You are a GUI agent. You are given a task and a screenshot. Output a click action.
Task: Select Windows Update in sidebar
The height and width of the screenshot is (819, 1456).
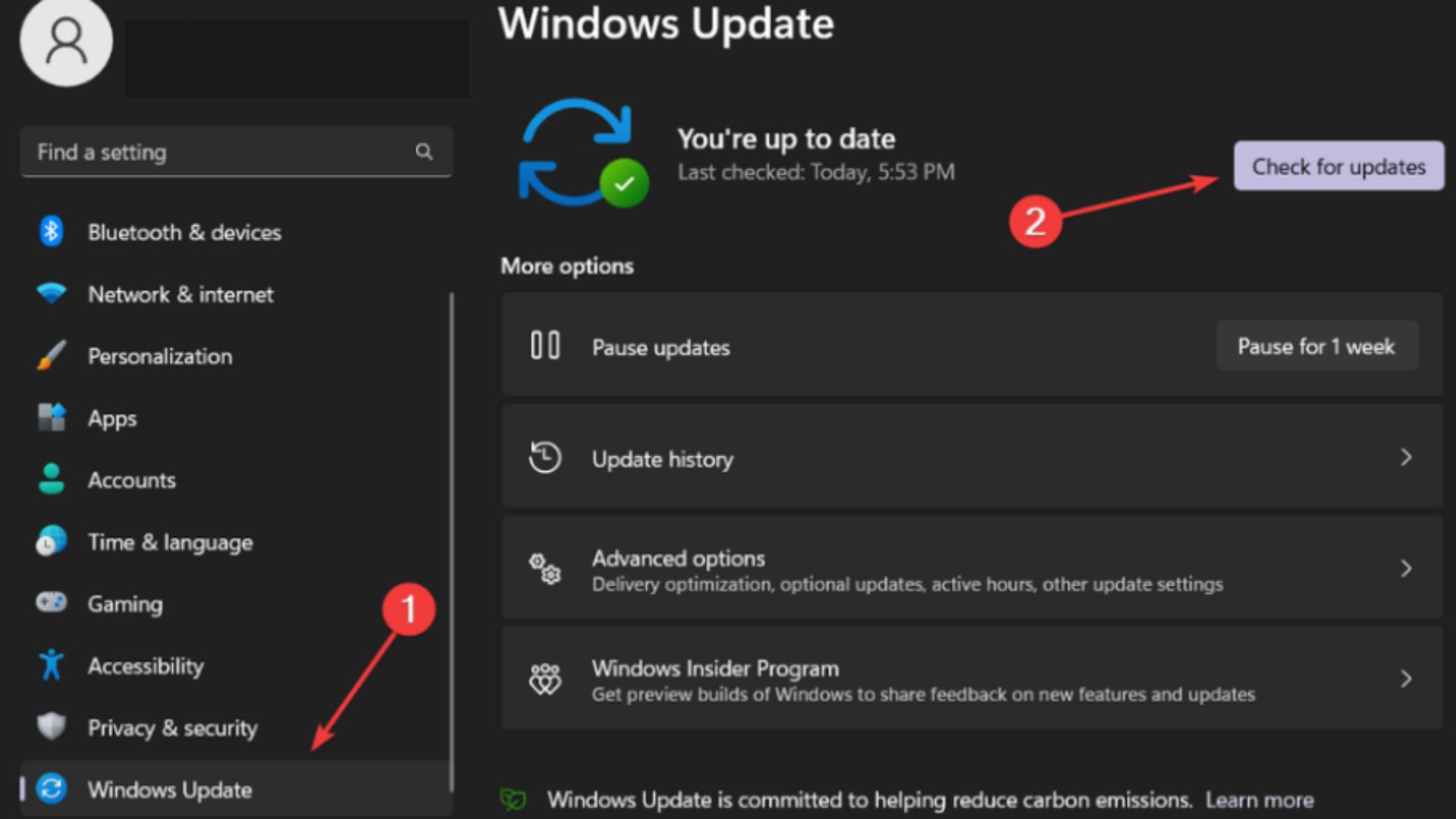(x=169, y=789)
